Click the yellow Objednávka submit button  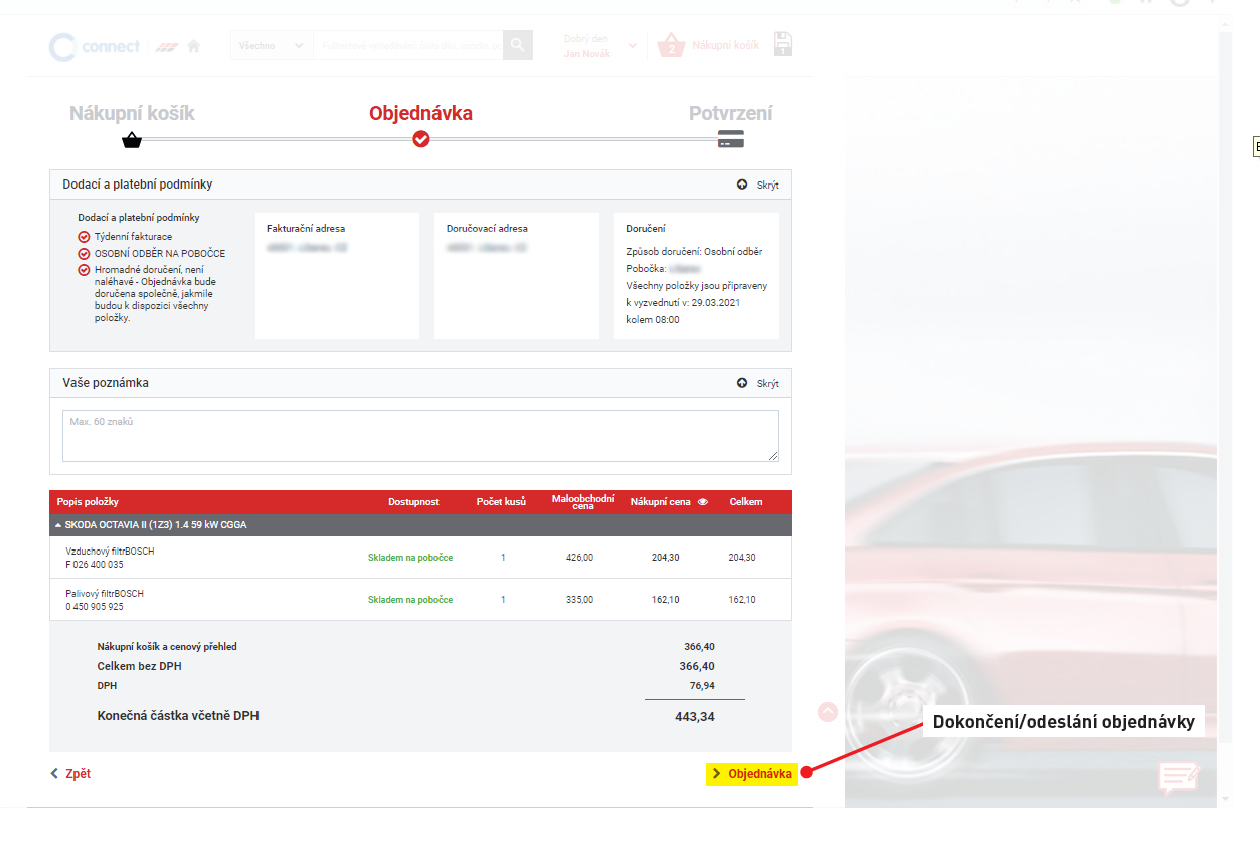point(751,774)
